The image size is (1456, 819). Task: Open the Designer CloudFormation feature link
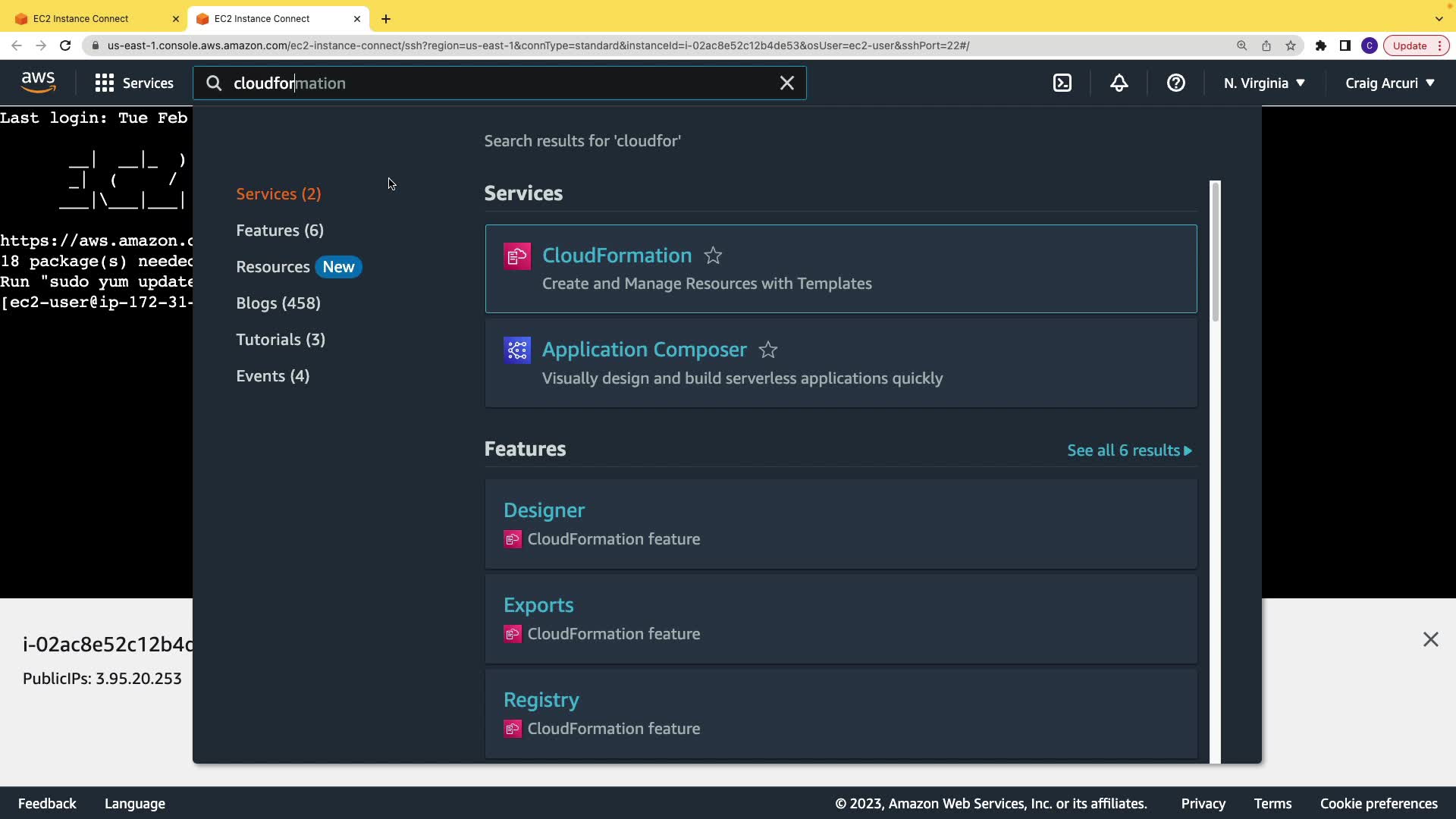[x=544, y=510]
